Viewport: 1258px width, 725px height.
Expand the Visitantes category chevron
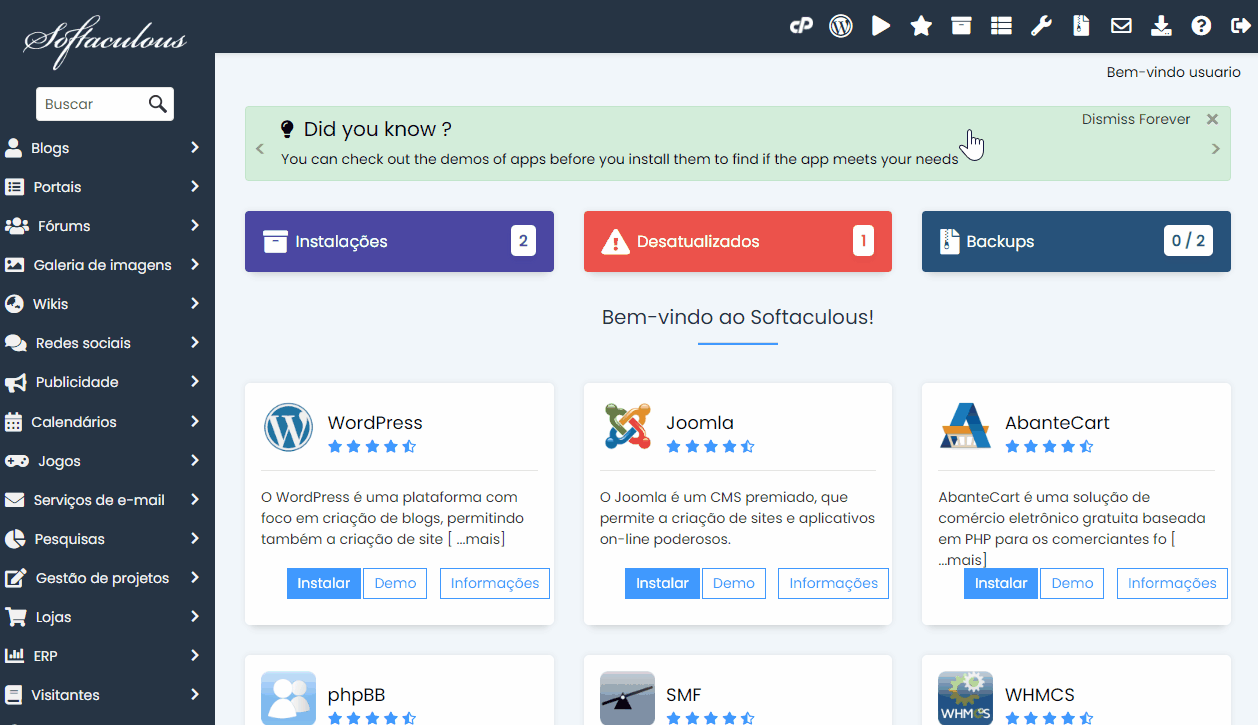coord(195,695)
